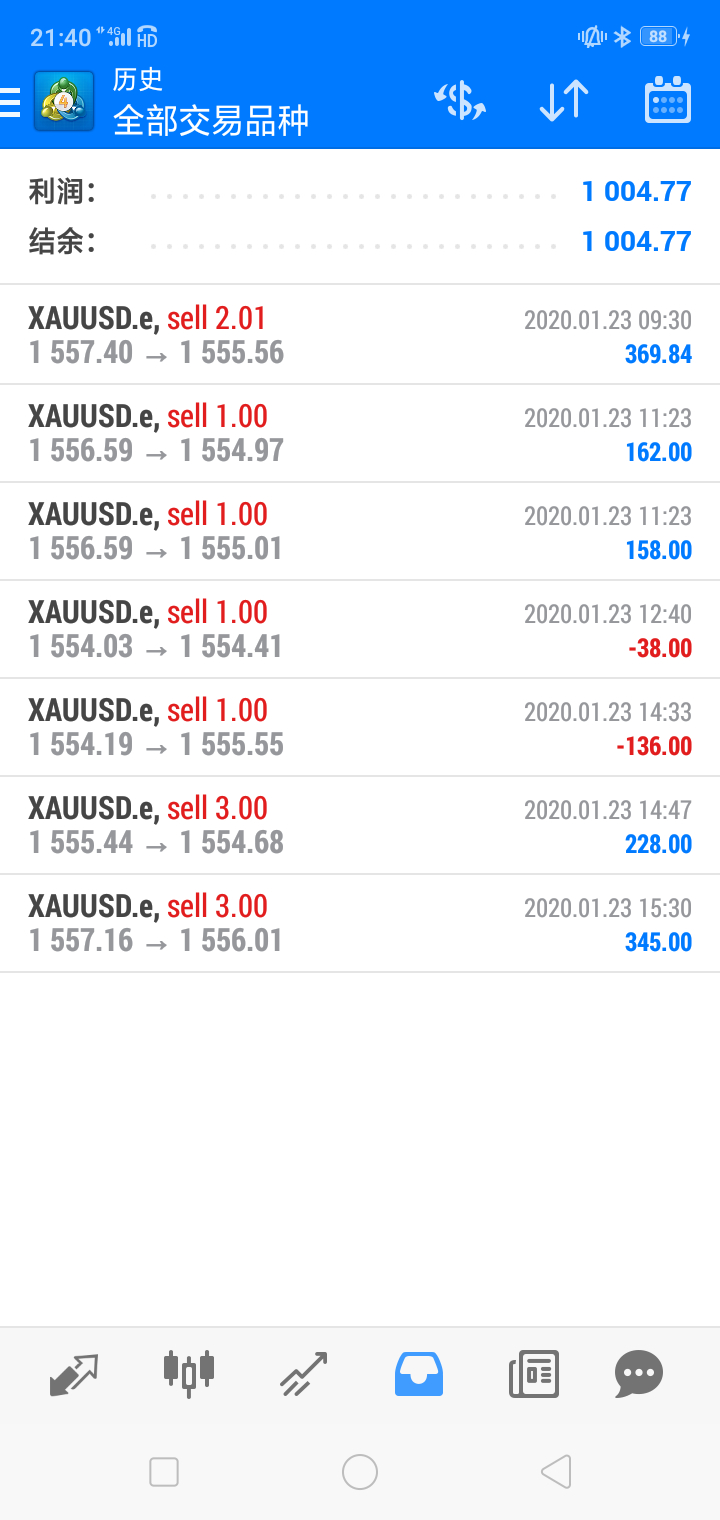Open the Chart candlestick tab
The height and width of the screenshot is (1520, 720).
pos(189,1374)
